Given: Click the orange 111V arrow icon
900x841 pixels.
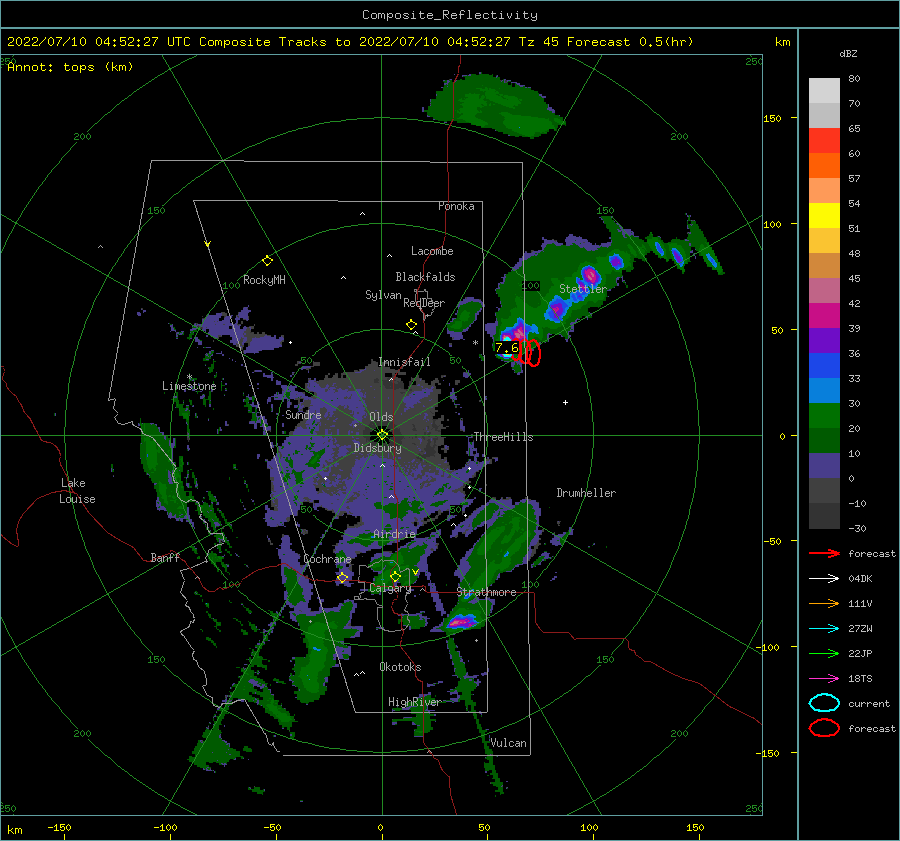Looking at the screenshot, I should (x=824, y=603).
